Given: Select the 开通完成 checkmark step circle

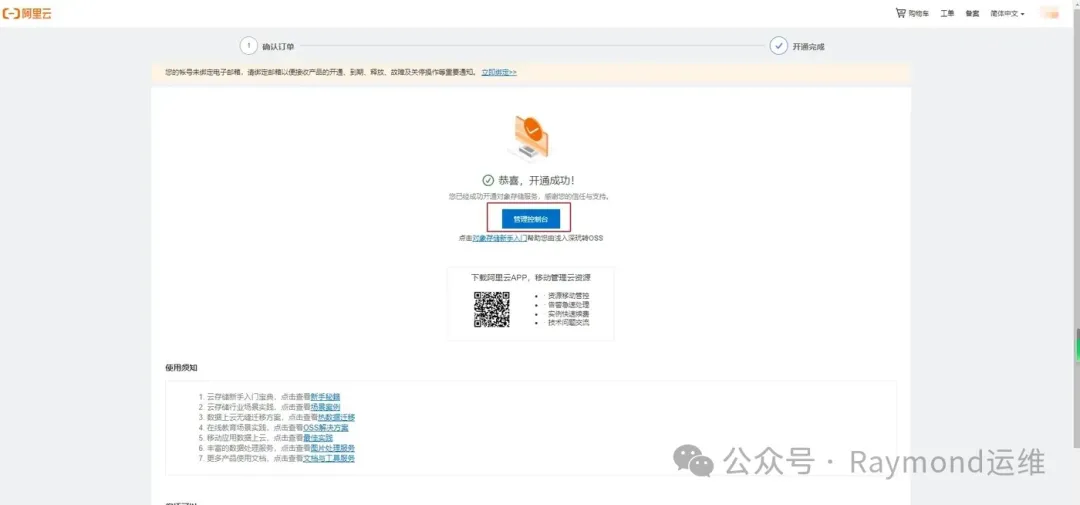Looking at the screenshot, I should point(778,46).
